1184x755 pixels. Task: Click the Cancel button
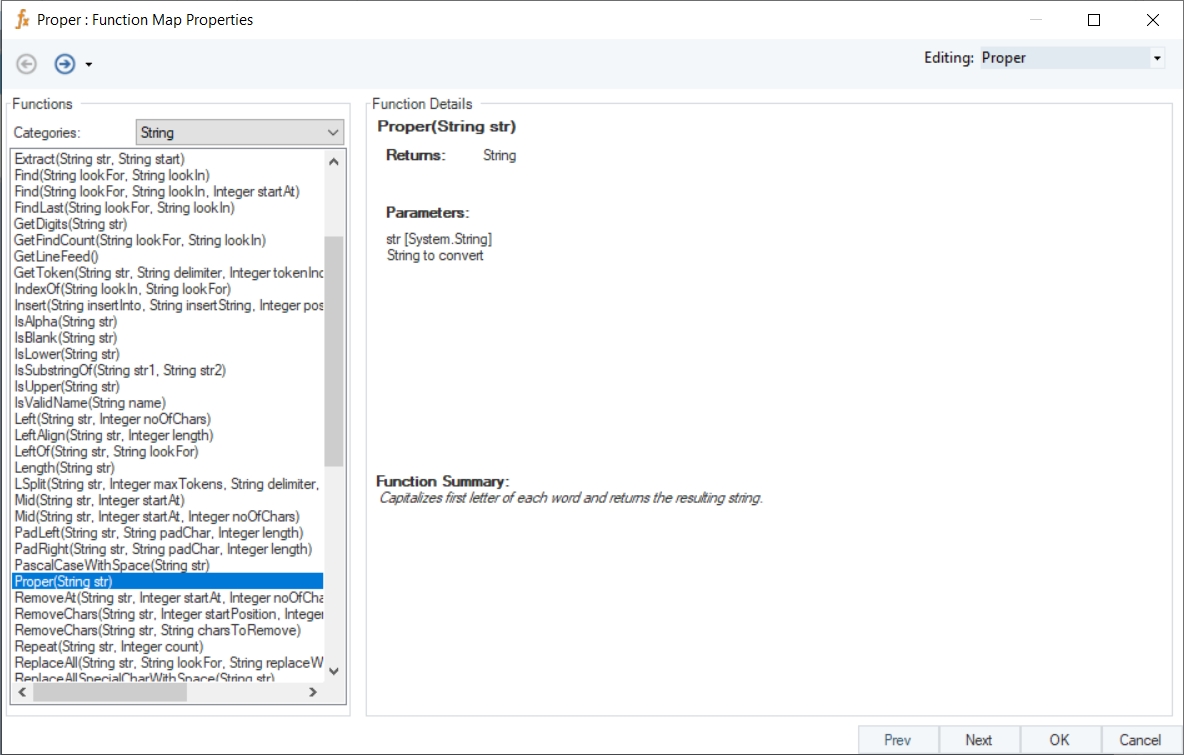tap(1140, 740)
